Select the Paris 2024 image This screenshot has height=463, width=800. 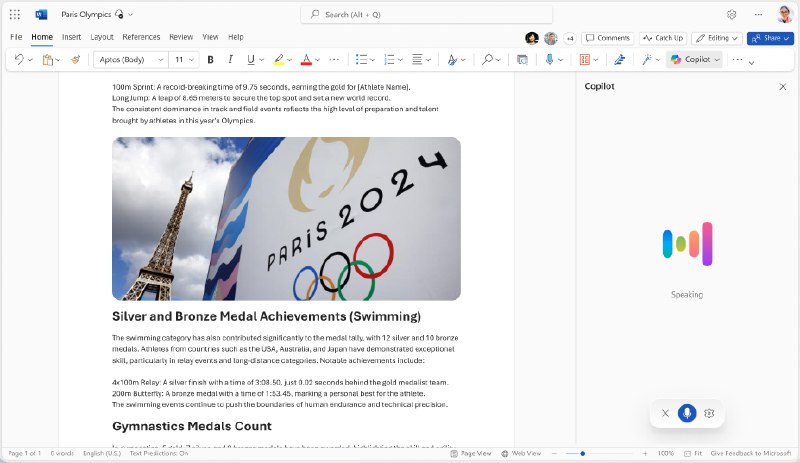(x=286, y=218)
